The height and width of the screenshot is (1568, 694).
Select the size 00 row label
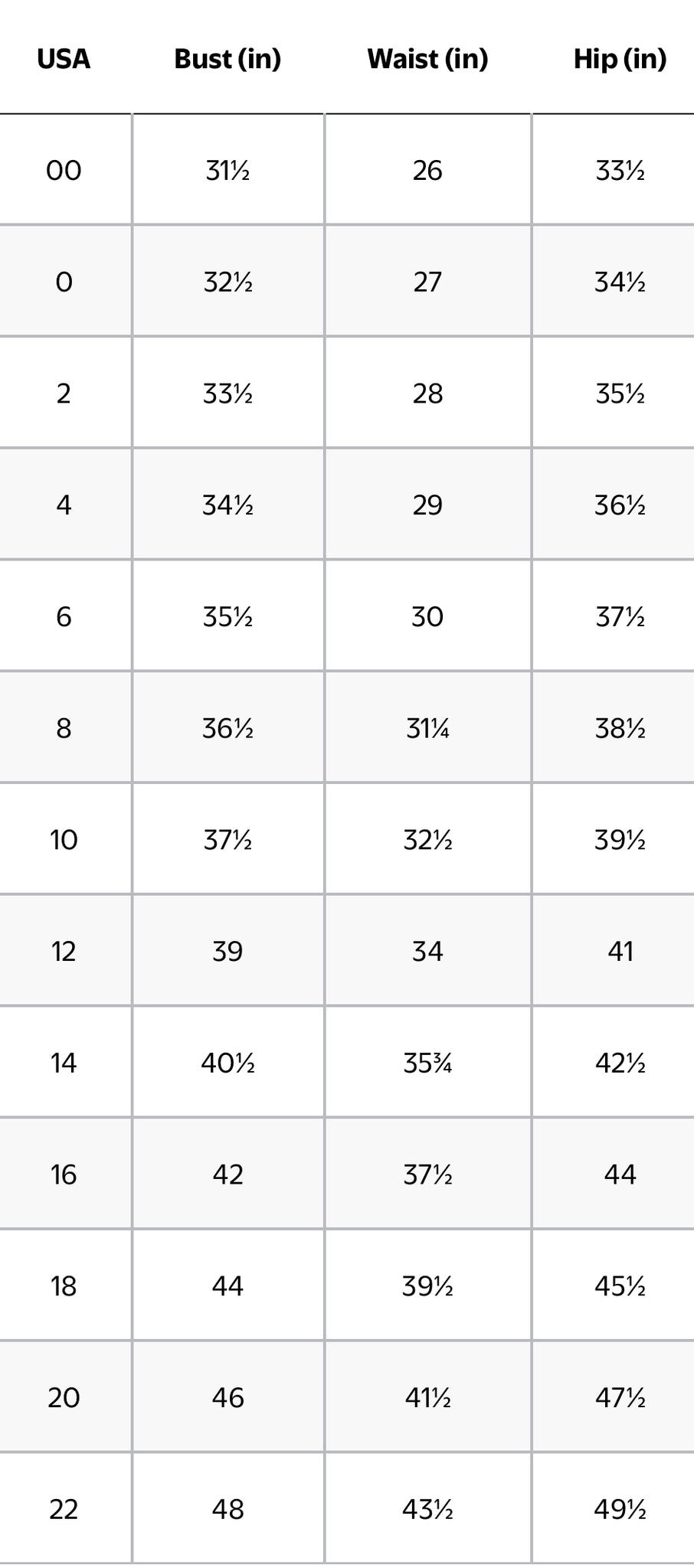tap(64, 170)
